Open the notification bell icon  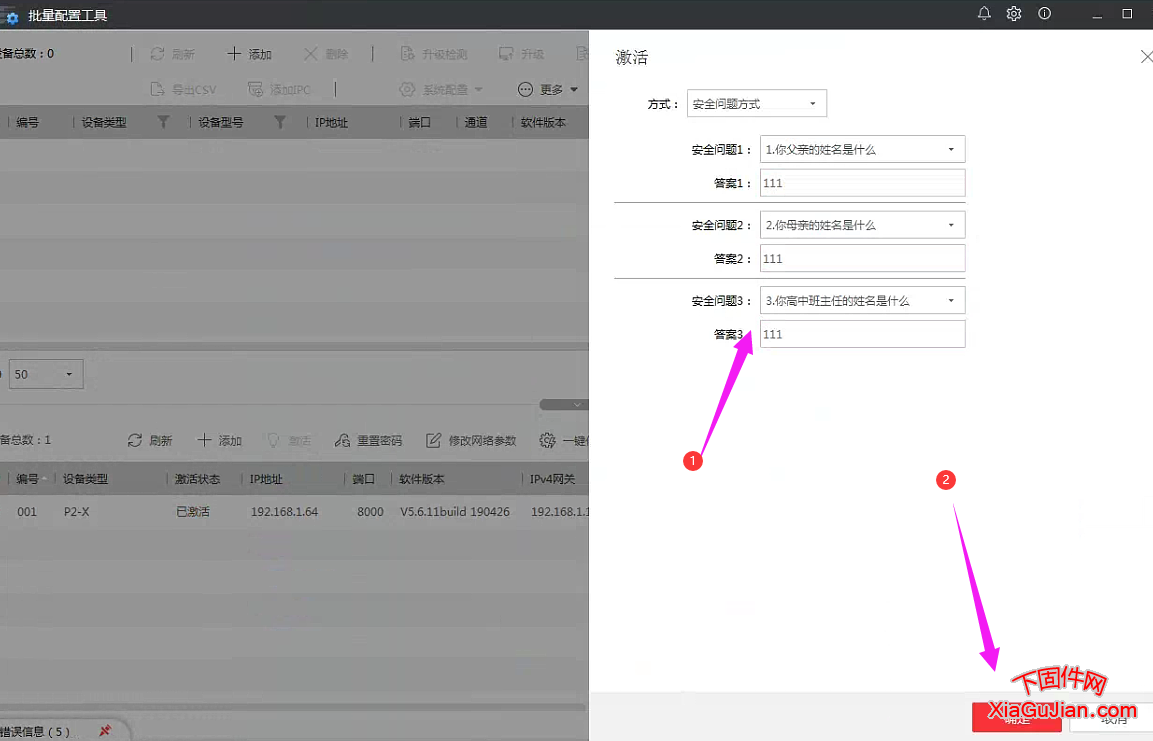[984, 13]
